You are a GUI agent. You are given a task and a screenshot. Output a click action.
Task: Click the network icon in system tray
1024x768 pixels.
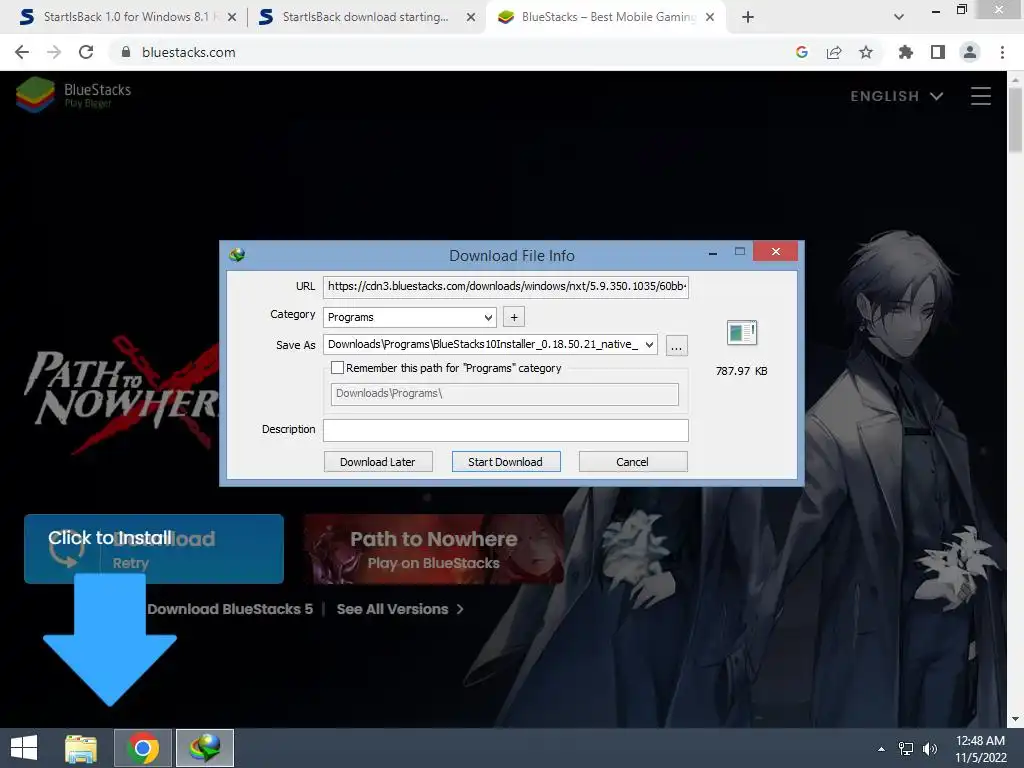(906, 749)
